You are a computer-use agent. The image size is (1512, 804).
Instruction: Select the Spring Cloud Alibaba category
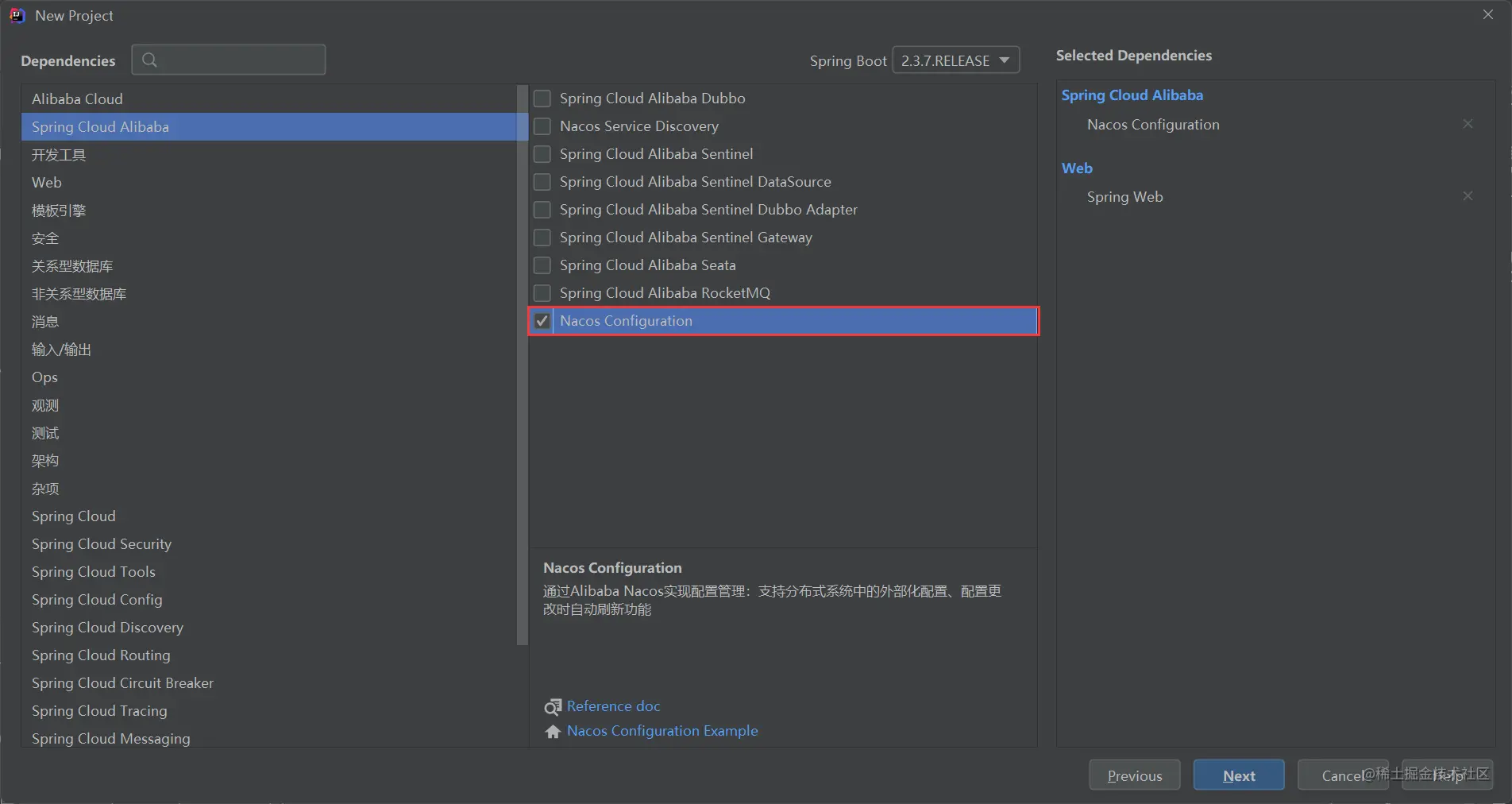pyautogui.click(x=268, y=127)
